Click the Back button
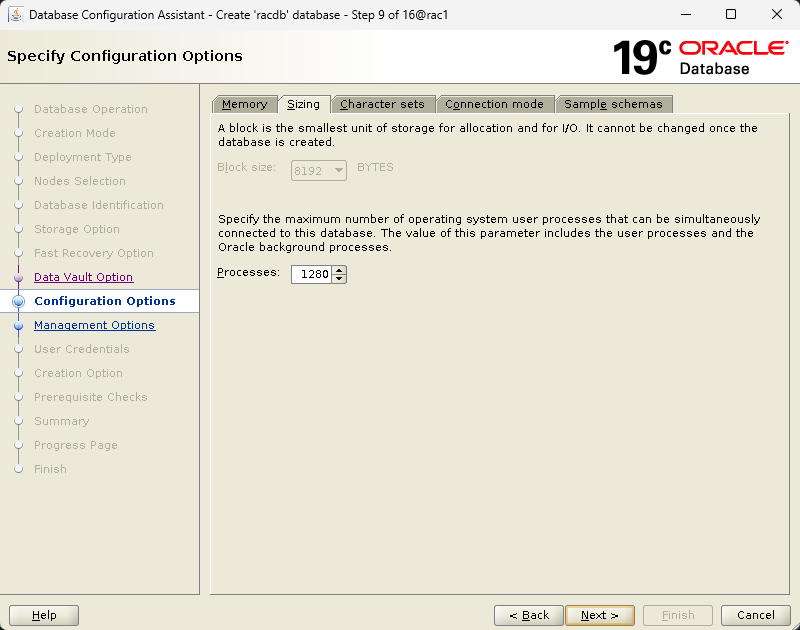The width and height of the screenshot is (800, 630). point(529,615)
